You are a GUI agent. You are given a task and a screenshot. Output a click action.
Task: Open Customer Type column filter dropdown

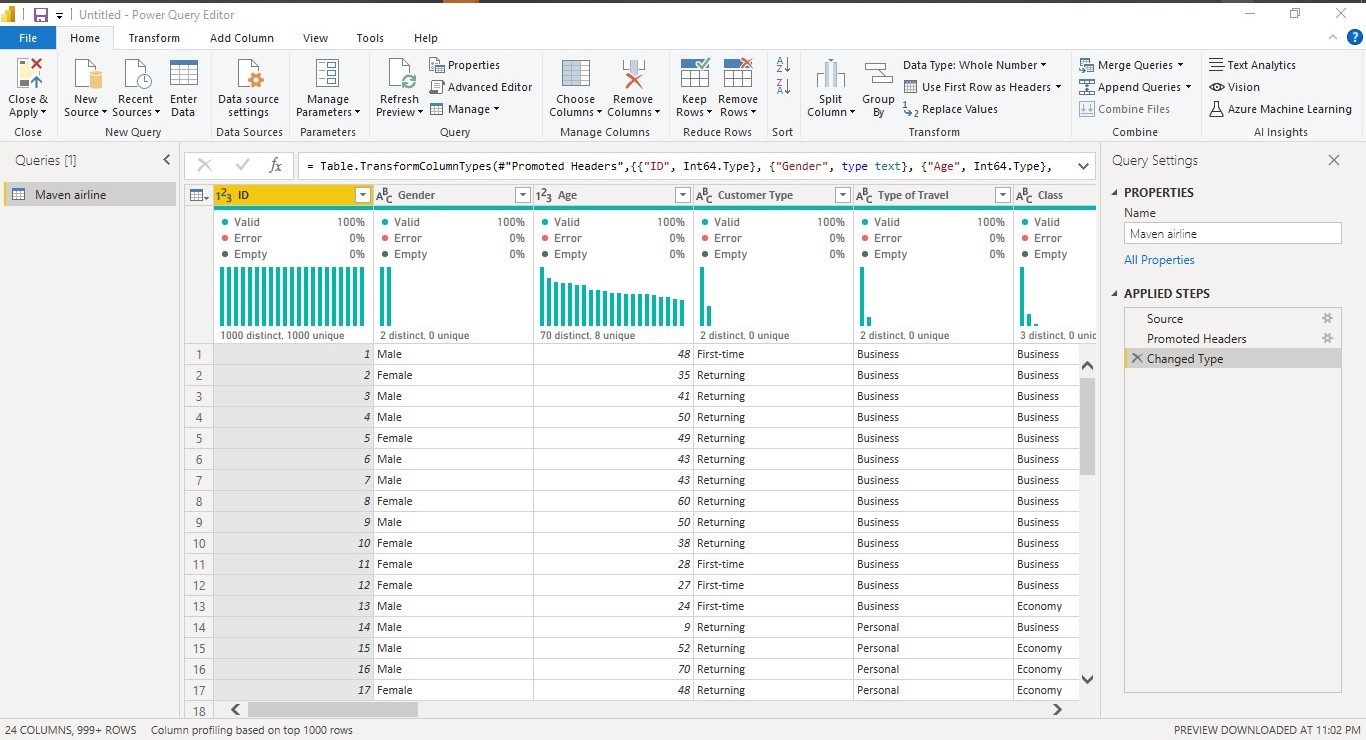tap(842, 195)
